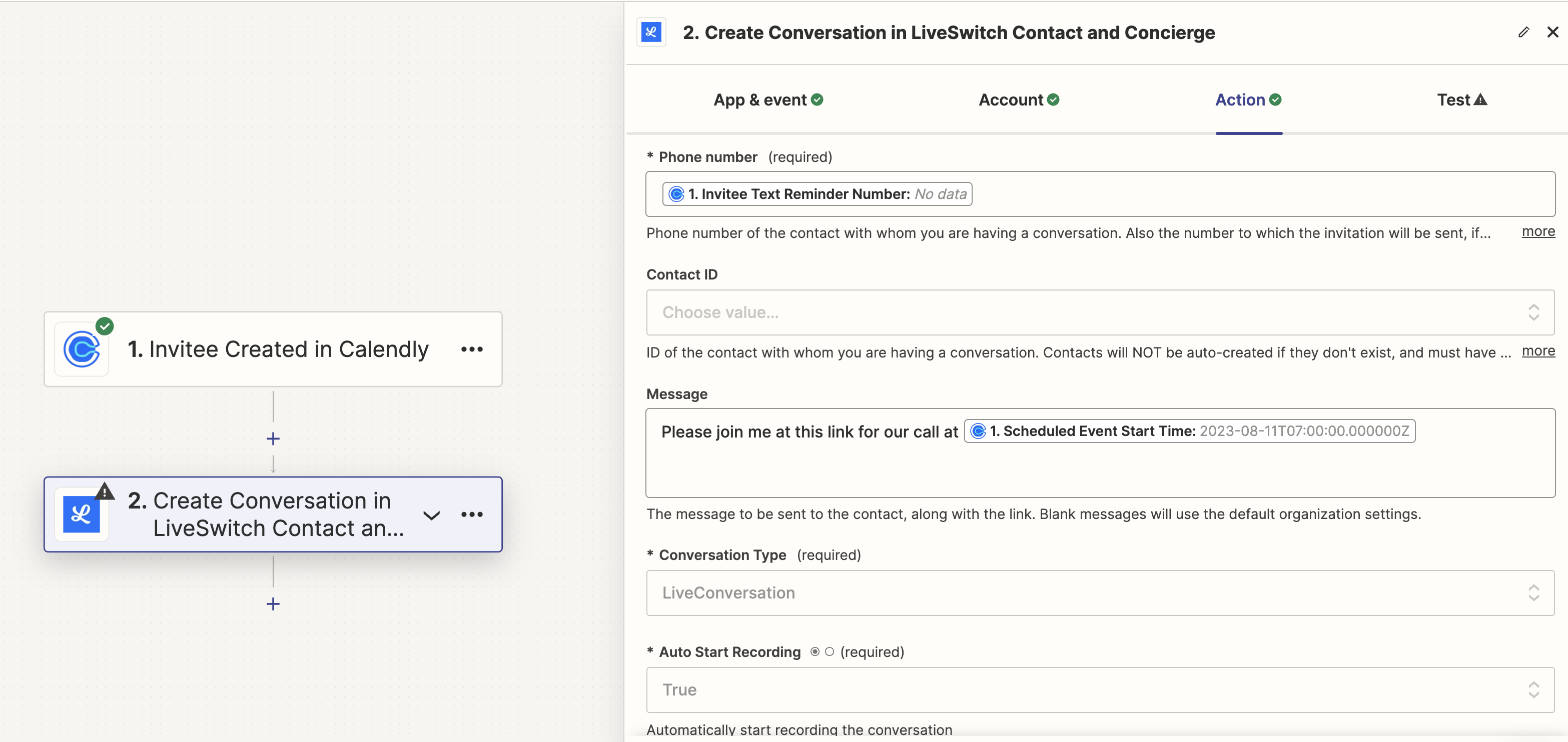Collapse step 2 using its chevron
This screenshot has width=1568, height=742.
tap(432, 514)
